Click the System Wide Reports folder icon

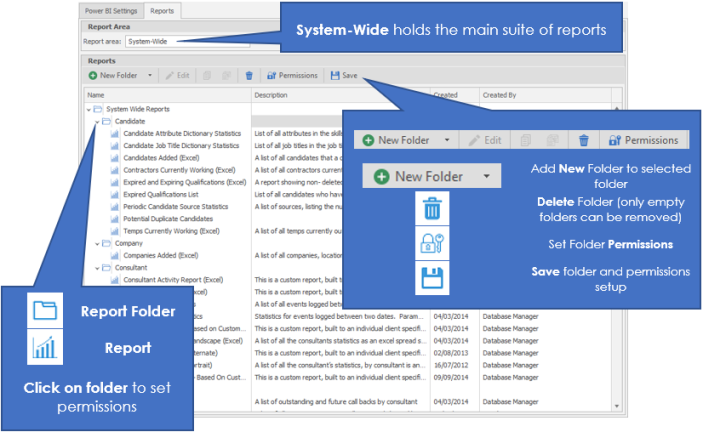(x=98, y=108)
